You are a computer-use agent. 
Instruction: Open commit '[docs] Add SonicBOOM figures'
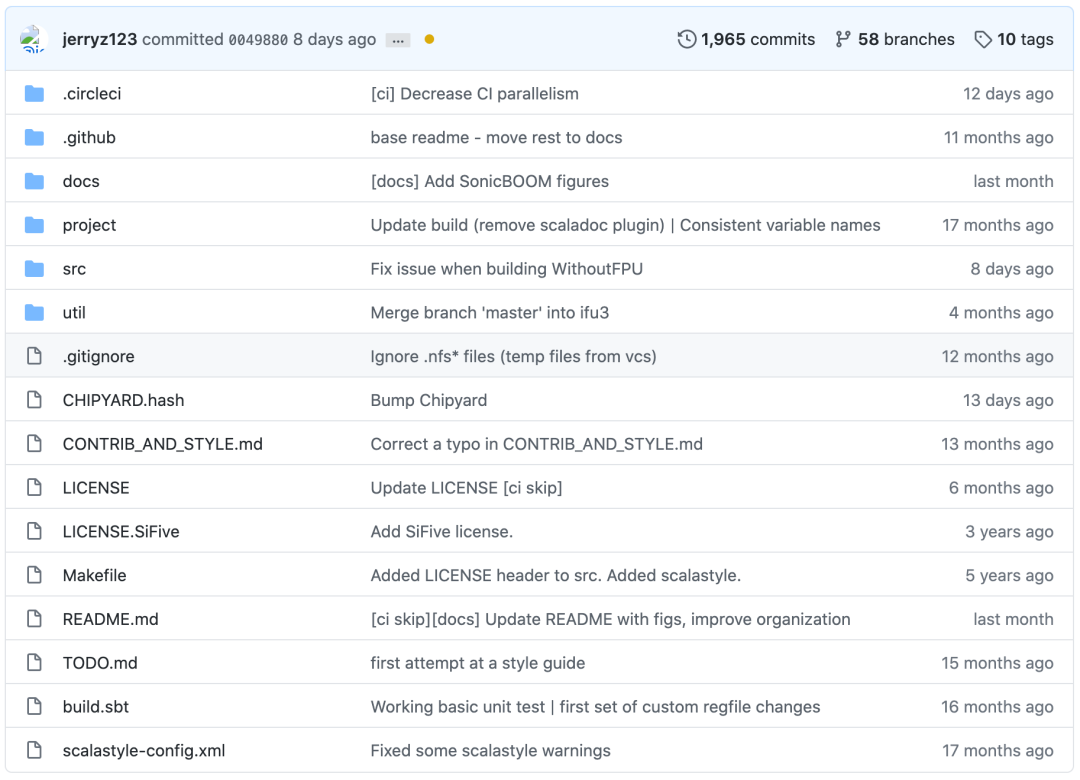coord(490,181)
